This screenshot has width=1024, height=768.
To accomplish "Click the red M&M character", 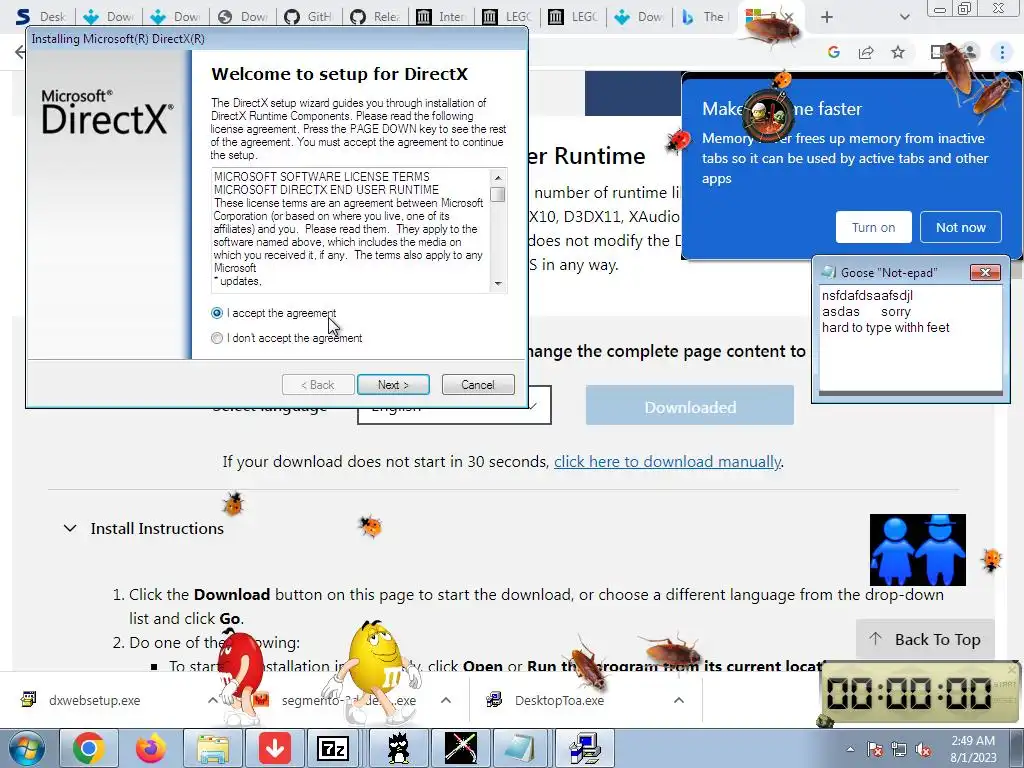I will (240, 676).
